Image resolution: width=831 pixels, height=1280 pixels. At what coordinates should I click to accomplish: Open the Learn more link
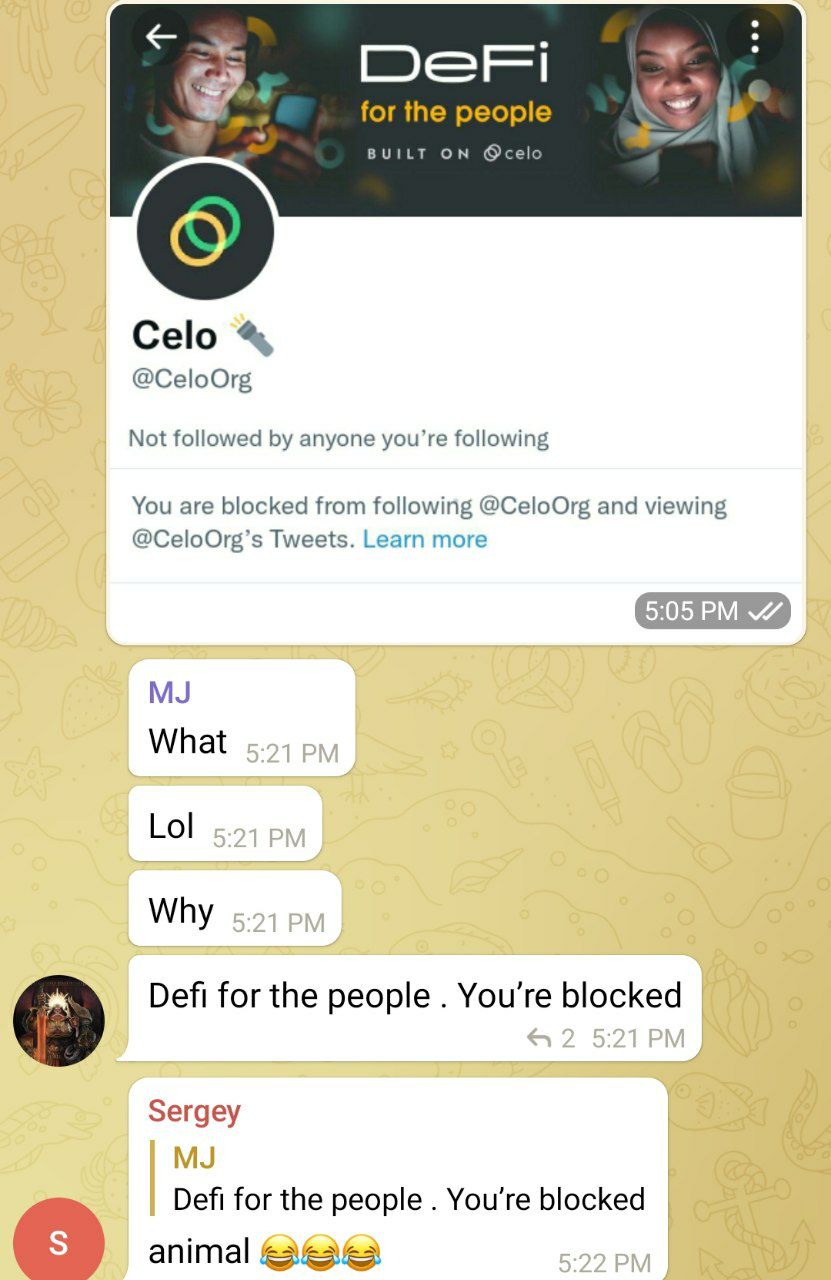click(425, 539)
